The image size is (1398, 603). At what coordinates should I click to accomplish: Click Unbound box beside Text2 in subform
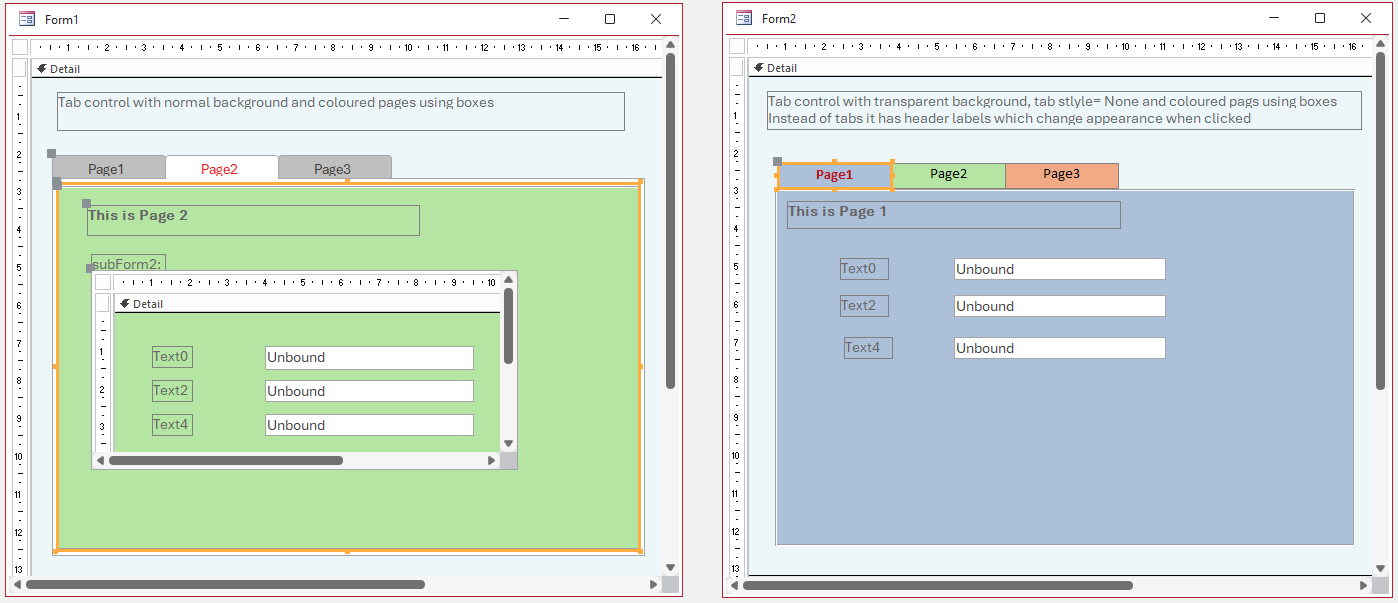coord(369,391)
